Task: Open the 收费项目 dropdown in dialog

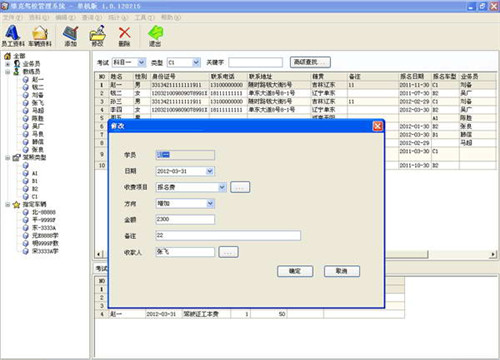Action: [222, 187]
